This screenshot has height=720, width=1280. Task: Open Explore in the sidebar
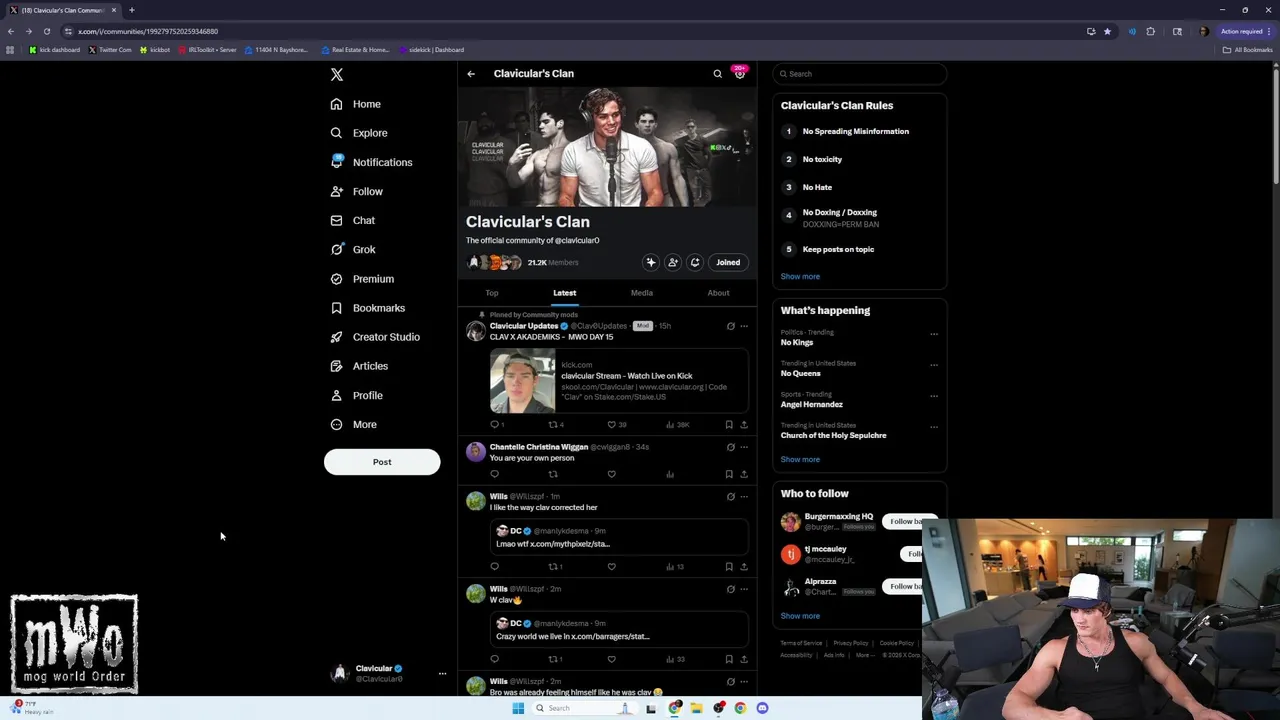[358, 133]
